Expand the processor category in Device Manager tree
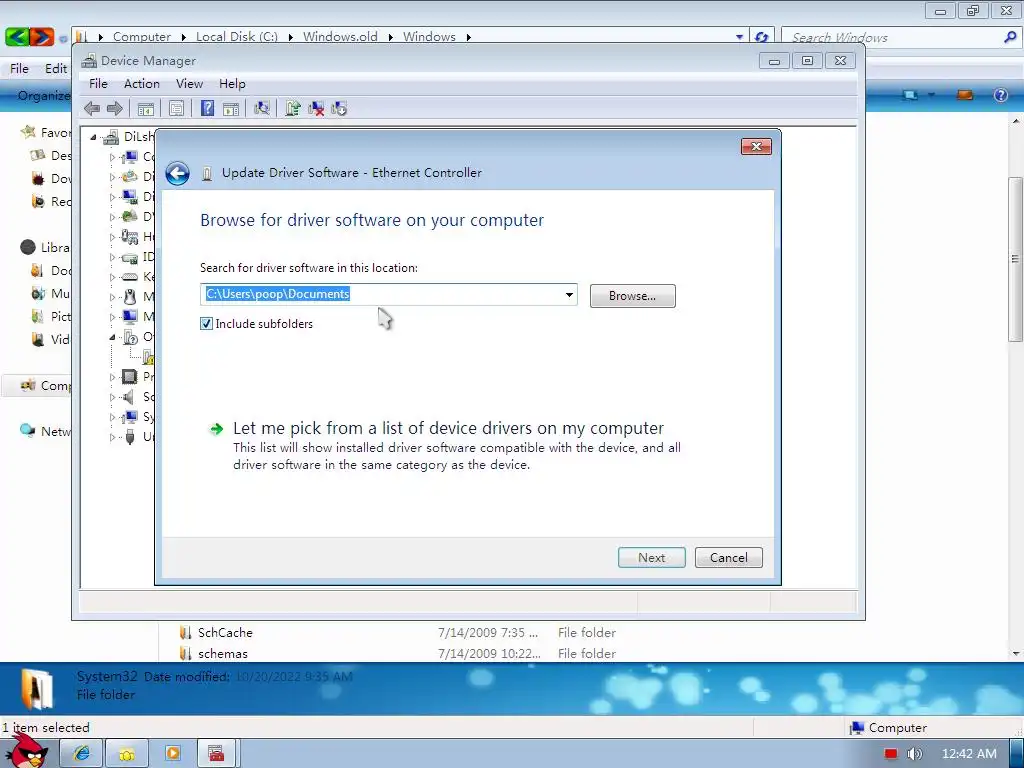Image resolution: width=1024 pixels, height=768 pixels. [112, 377]
